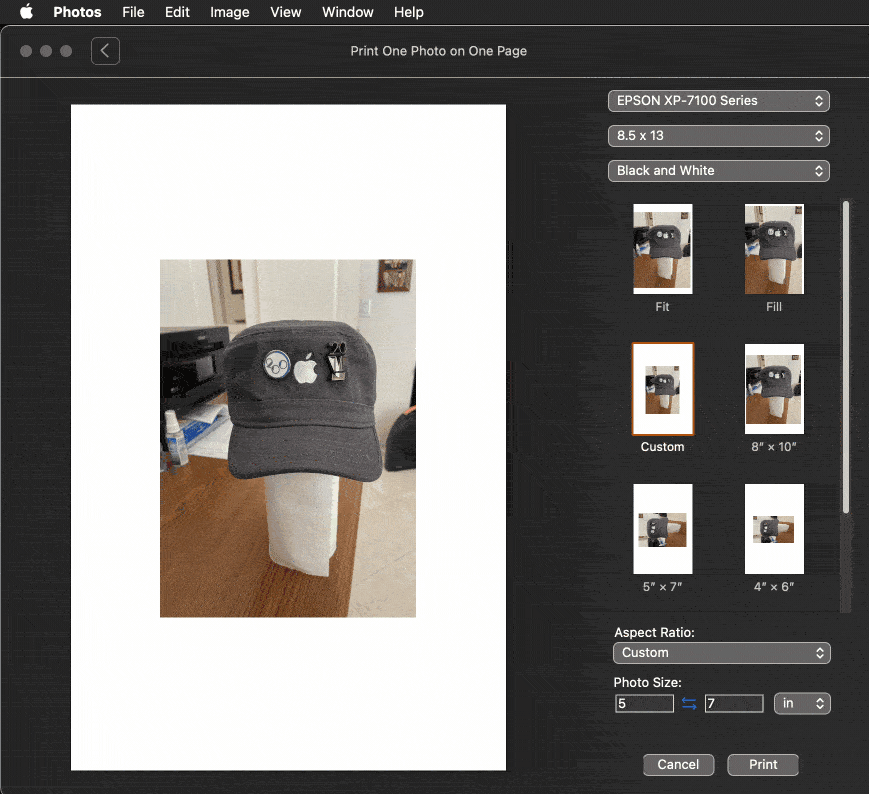The width and height of the screenshot is (869, 794).
Task: Swap photo width and height arrows
Action: pos(689,704)
